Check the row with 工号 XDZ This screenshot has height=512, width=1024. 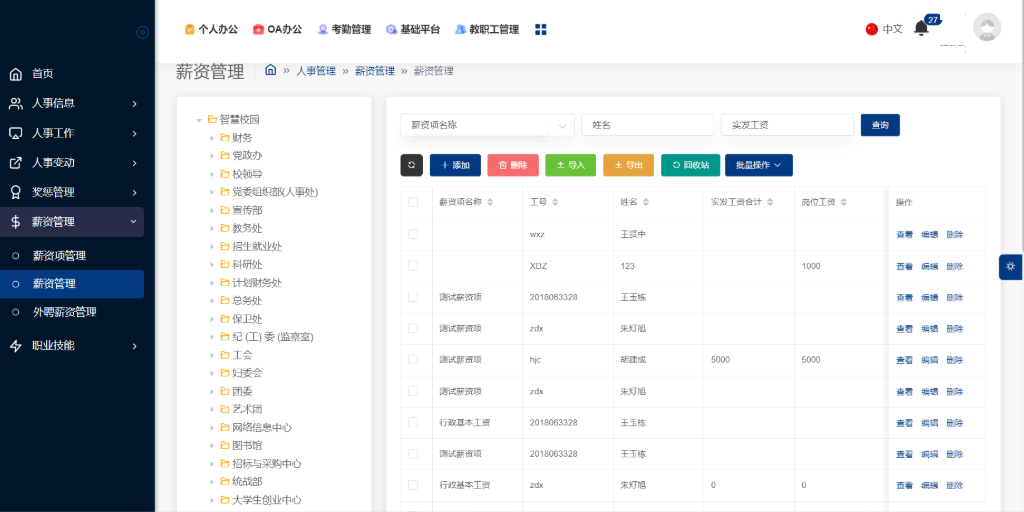(413, 265)
